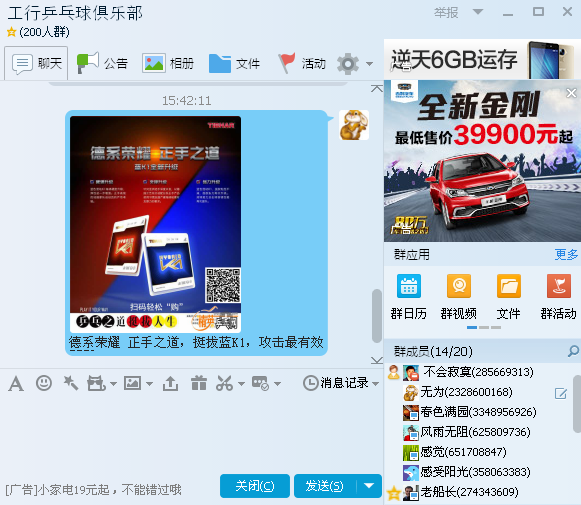Close the 全新金刚 car advertisement
The width and height of the screenshot is (581, 505).
[571, 93]
